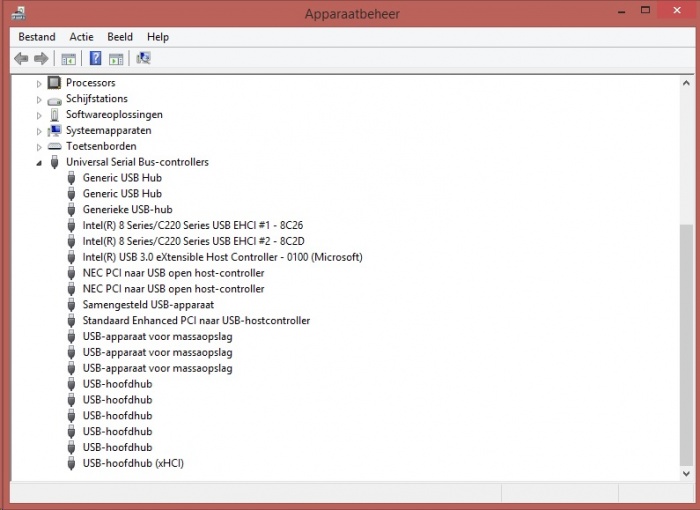Click the scrollbar up arrow
The height and width of the screenshot is (510, 700).
686,83
